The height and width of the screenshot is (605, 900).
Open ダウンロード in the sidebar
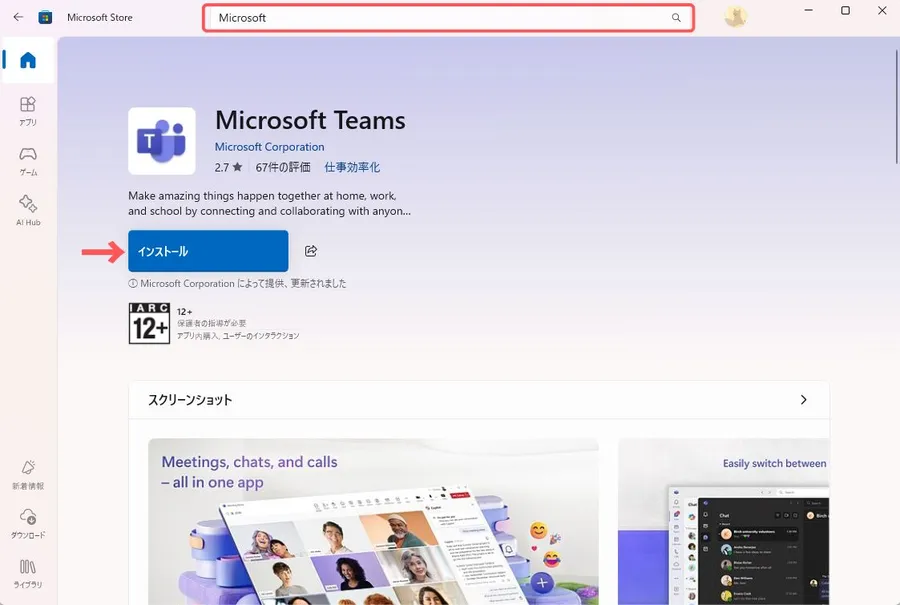28,523
